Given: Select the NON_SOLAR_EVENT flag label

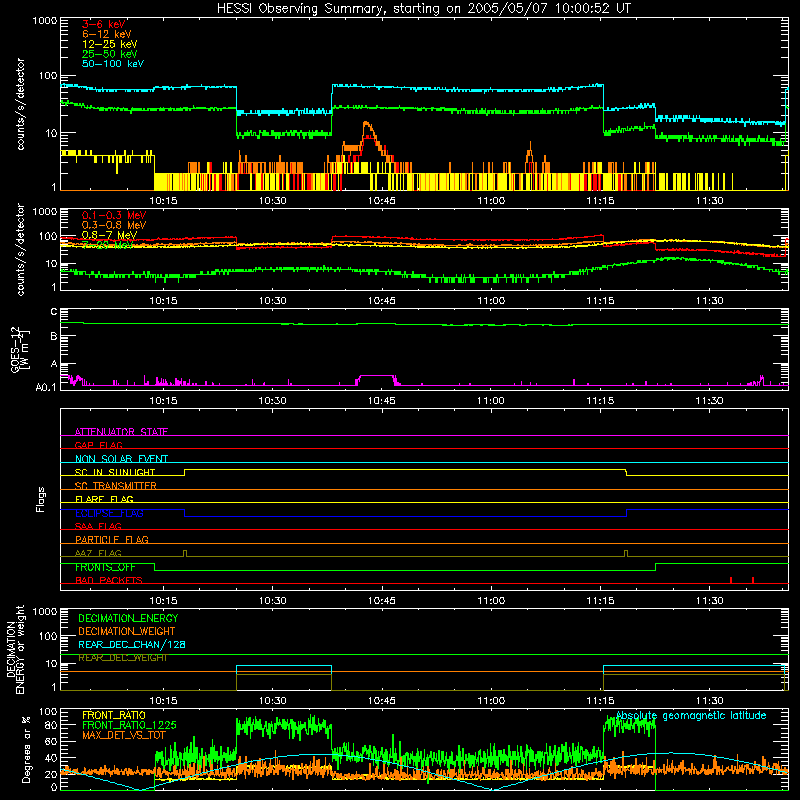Looking at the screenshot, I should click(121, 459).
